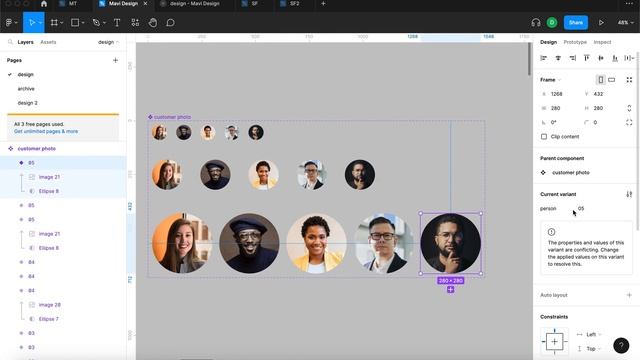Open the SF2 file tab

pyautogui.click(x=294, y=4)
